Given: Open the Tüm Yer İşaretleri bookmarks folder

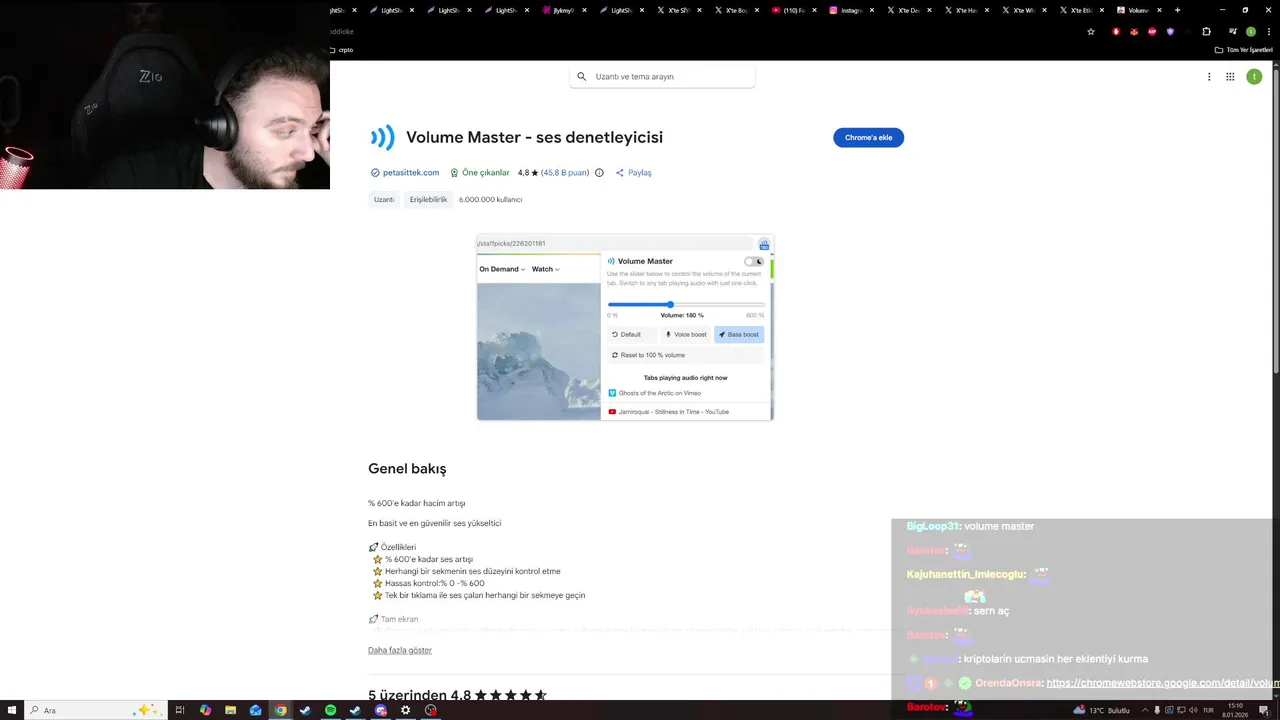Looking at the screenshot, I should tap(1244, 49).
